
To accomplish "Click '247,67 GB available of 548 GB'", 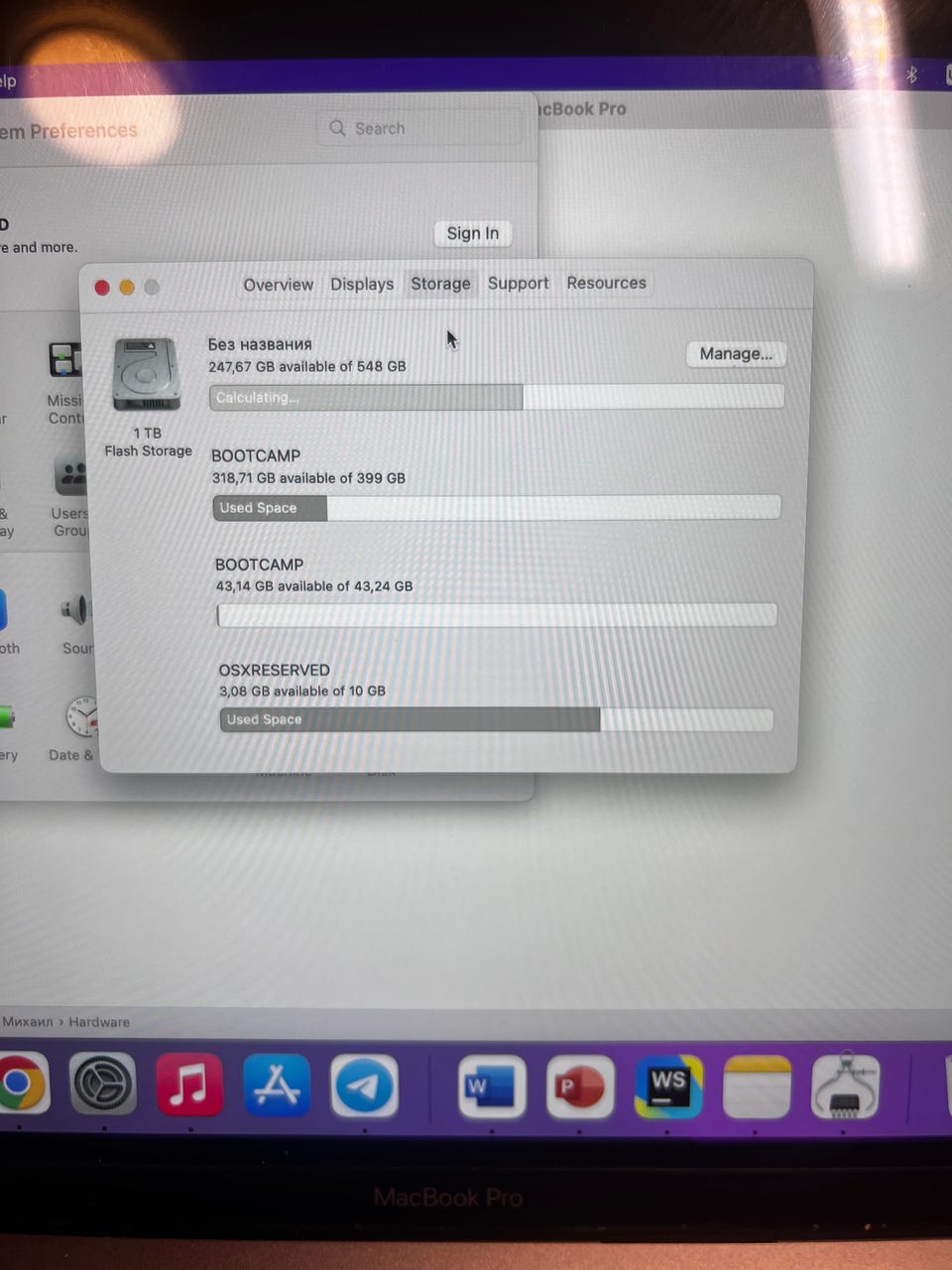I will click(x=307, y=366).
